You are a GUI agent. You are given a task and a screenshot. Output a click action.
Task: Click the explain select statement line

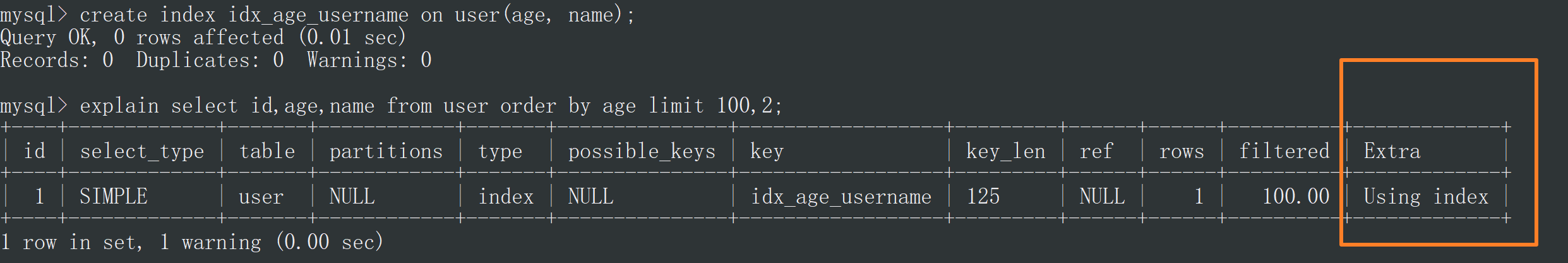(392, 106)
